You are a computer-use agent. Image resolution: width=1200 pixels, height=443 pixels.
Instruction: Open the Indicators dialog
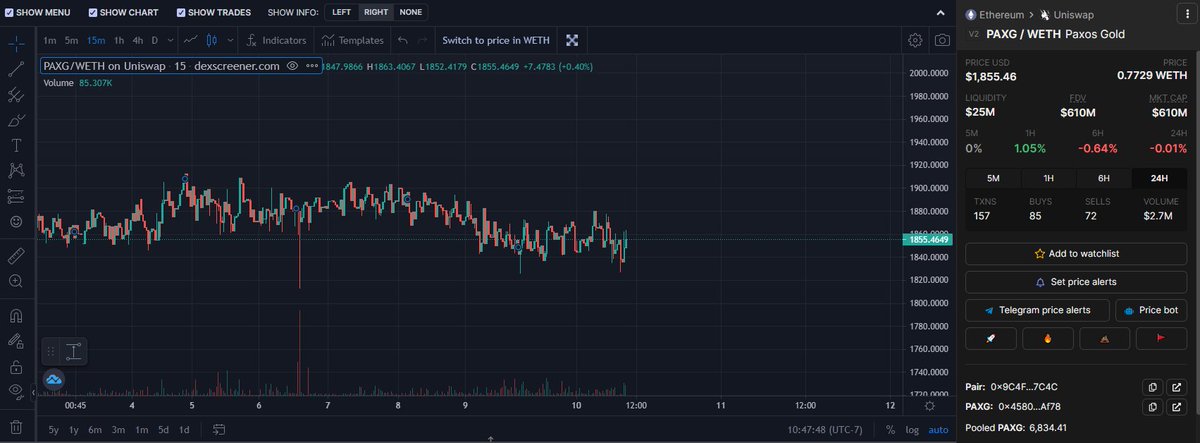277,40
